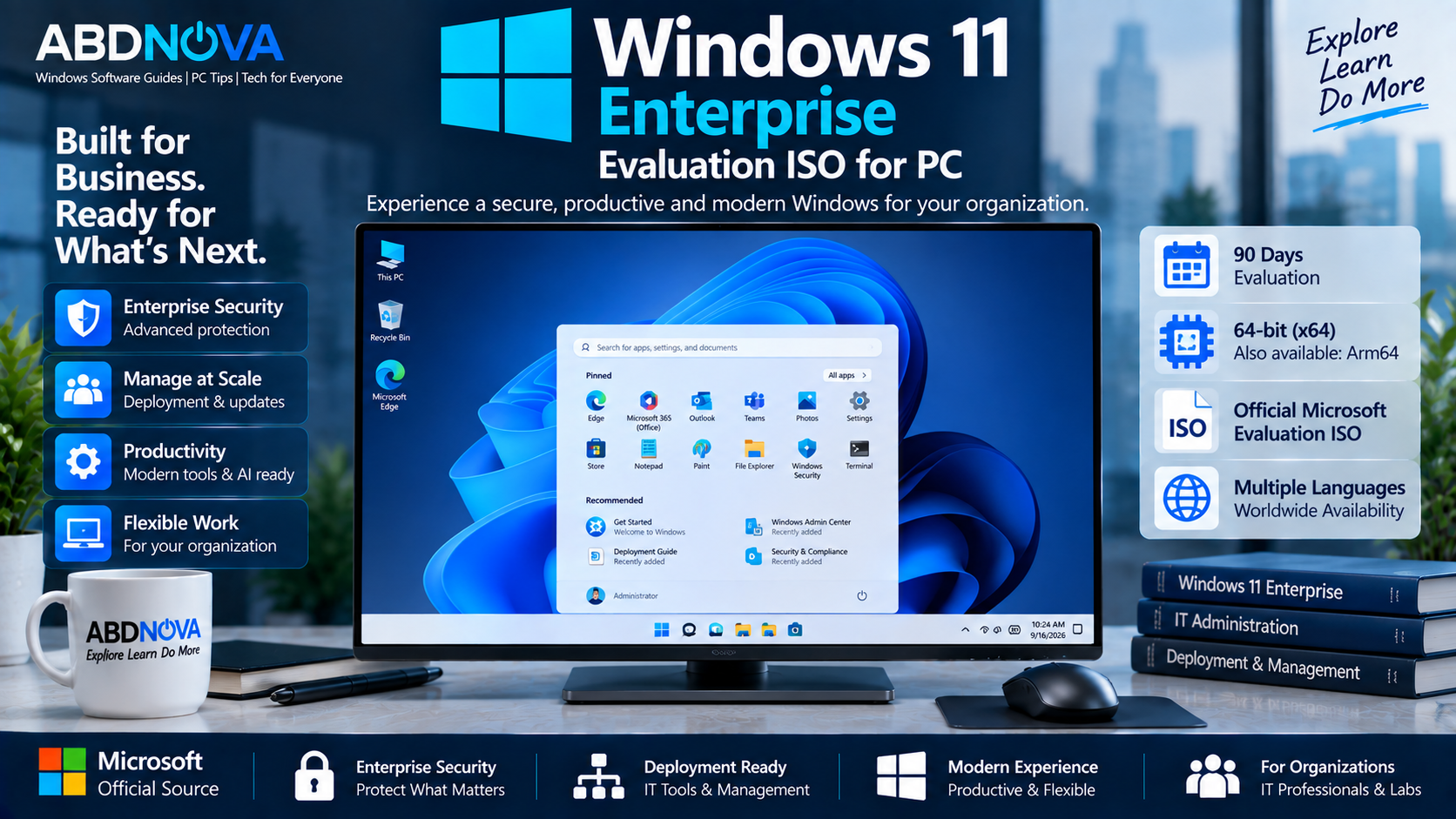Screen dimensions: 1456x819
Task: Click the 90 Days Evaluation calendar icon
Action: pyautogui.click(x=1186, y=265)
